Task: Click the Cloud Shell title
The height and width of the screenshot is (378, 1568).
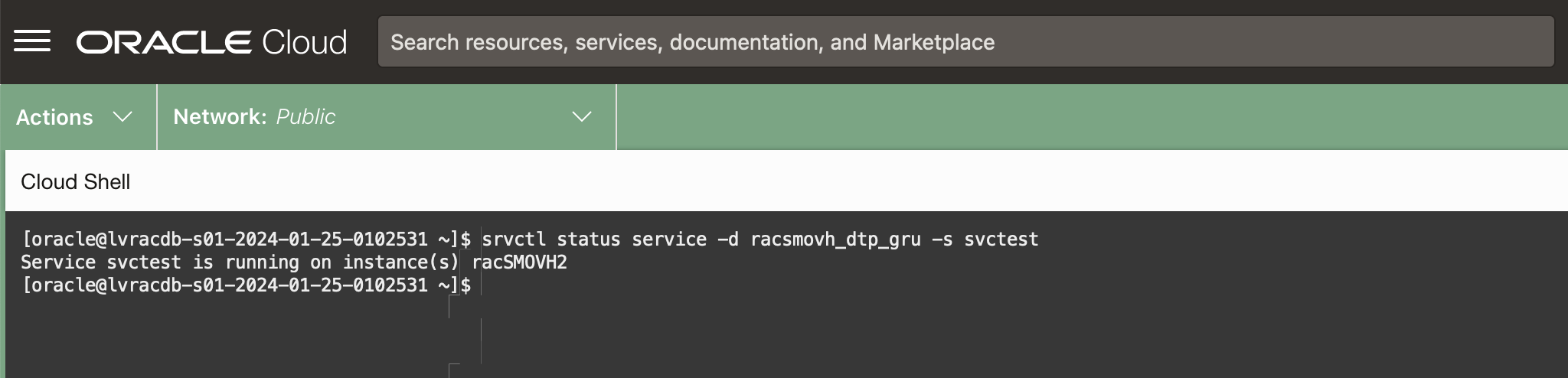Action: (x=75, y=182)
